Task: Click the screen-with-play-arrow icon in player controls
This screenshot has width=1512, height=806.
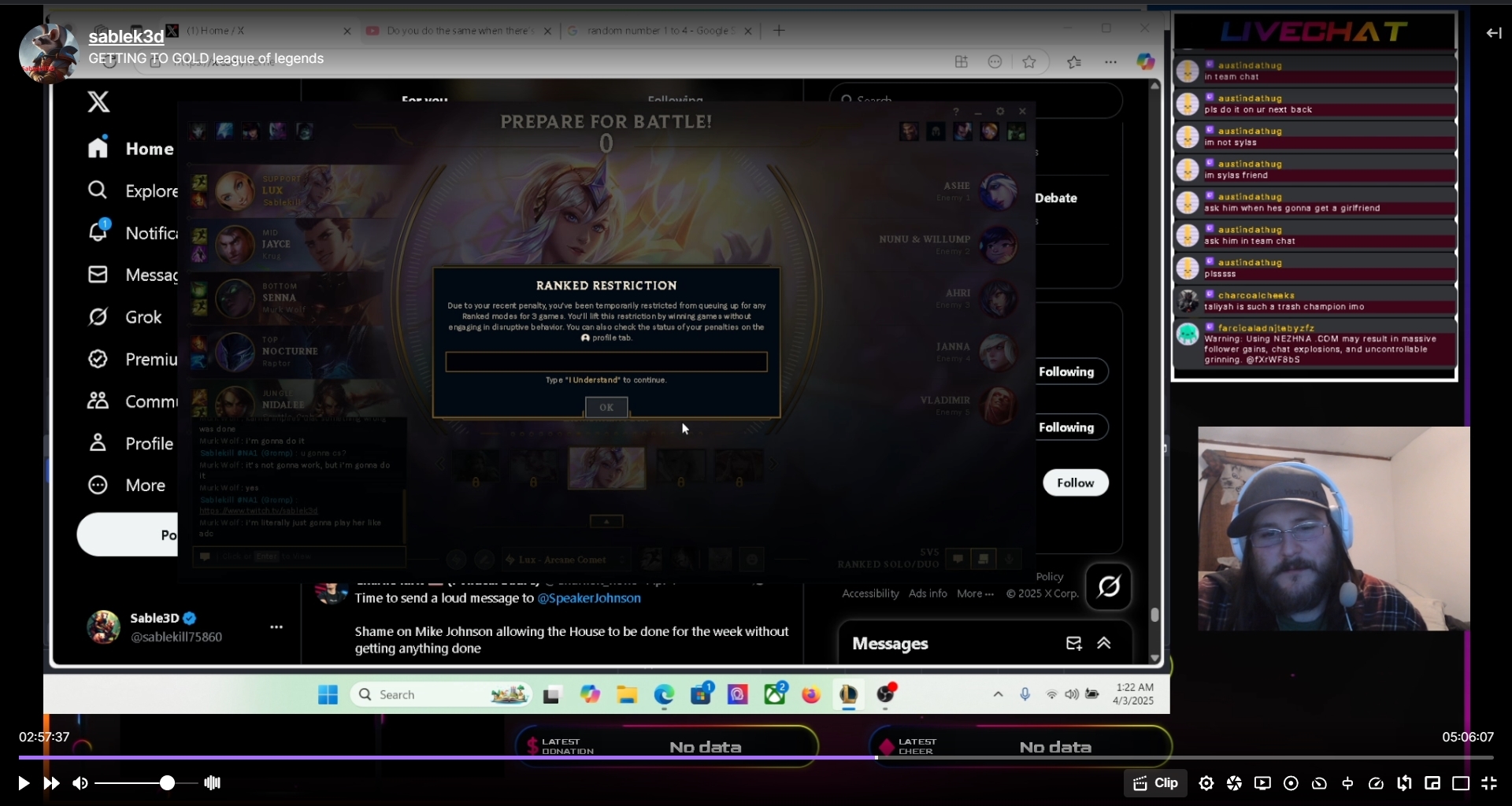Action: point(1262,783)
